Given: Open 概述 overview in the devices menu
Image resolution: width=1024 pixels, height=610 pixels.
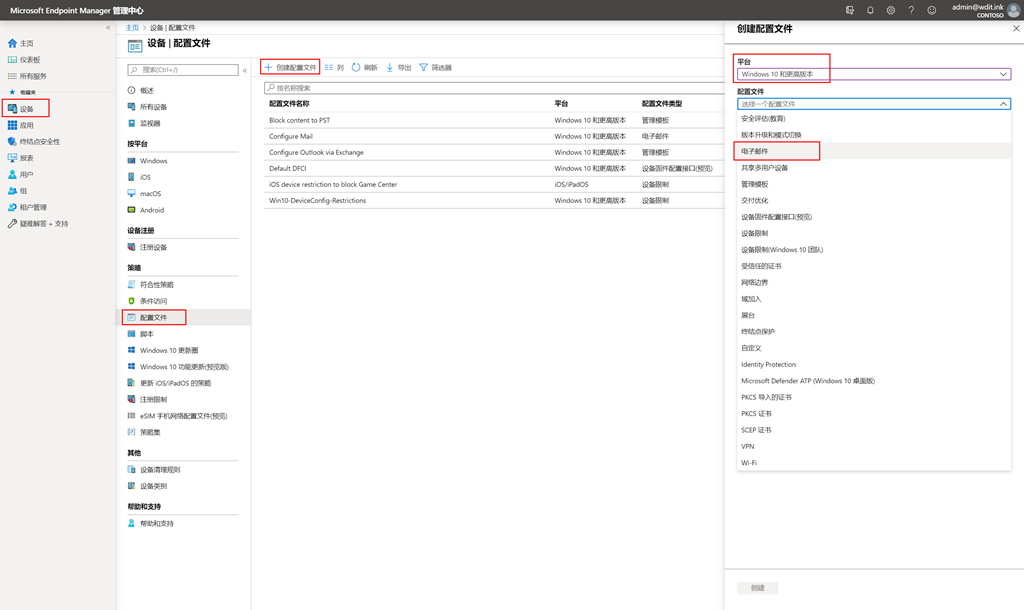Looking at the screenshot, I should (x=147, y=90).
